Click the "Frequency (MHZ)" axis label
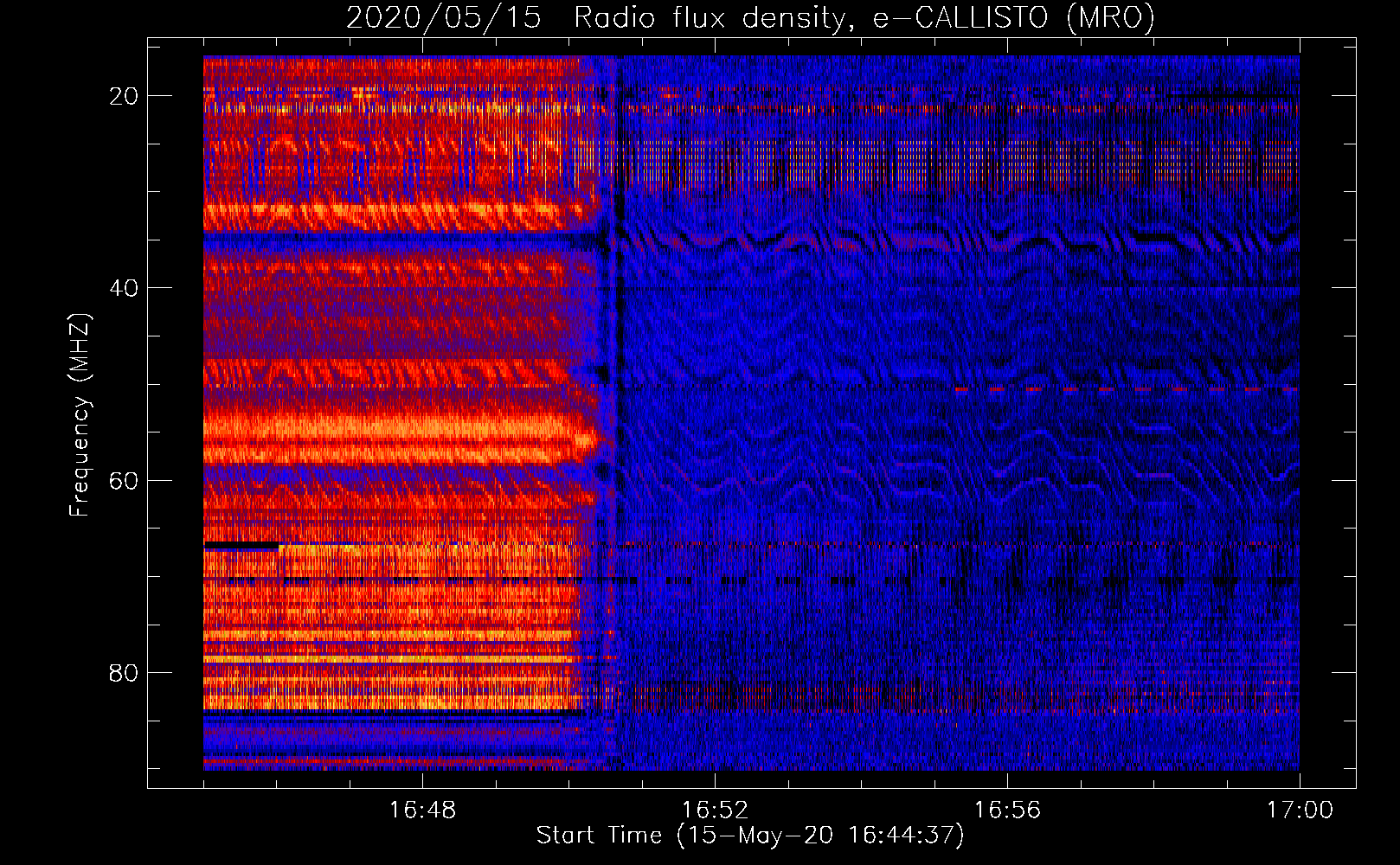The height and width of the screenshot is (865, 1400). [x=80, y=414]
